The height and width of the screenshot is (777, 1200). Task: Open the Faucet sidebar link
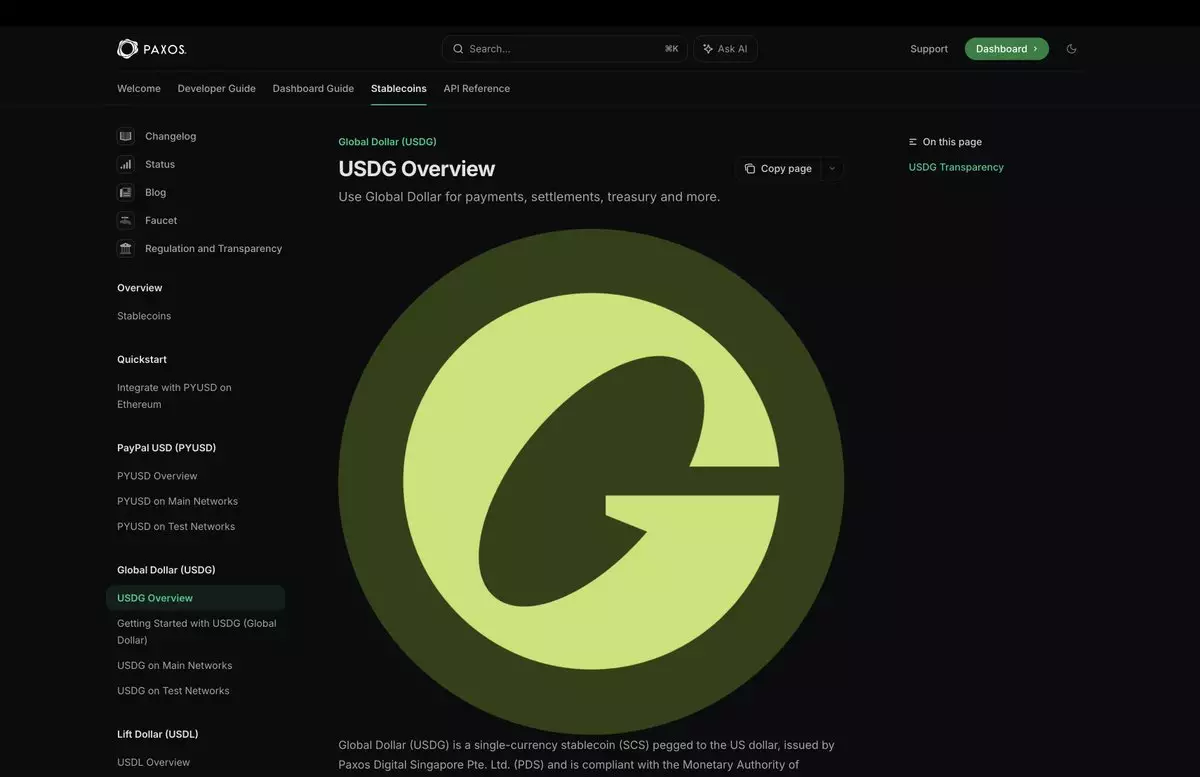click(x=161, y=220)
